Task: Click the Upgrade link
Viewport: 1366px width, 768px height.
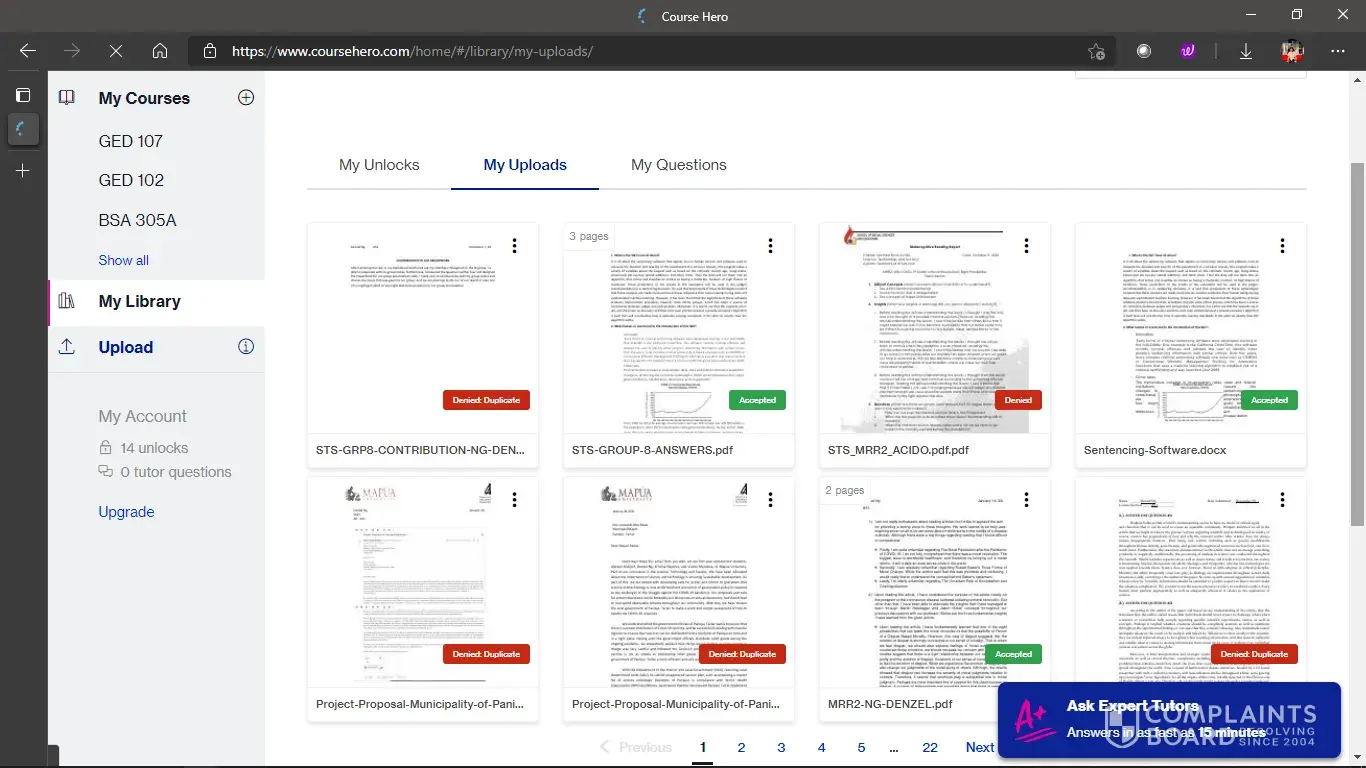Action: point(126,512)
